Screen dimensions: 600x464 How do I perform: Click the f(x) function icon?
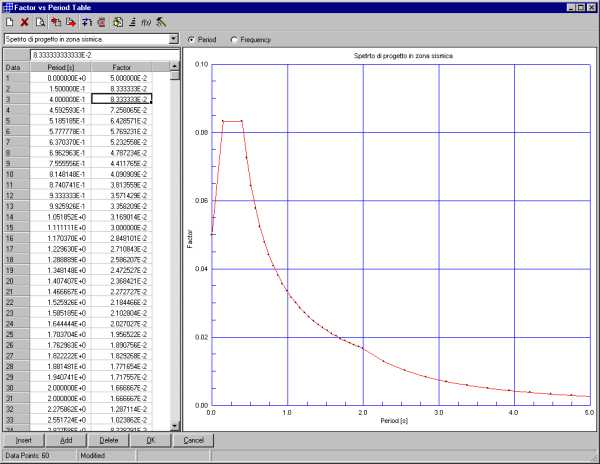(x=147, y=21)
